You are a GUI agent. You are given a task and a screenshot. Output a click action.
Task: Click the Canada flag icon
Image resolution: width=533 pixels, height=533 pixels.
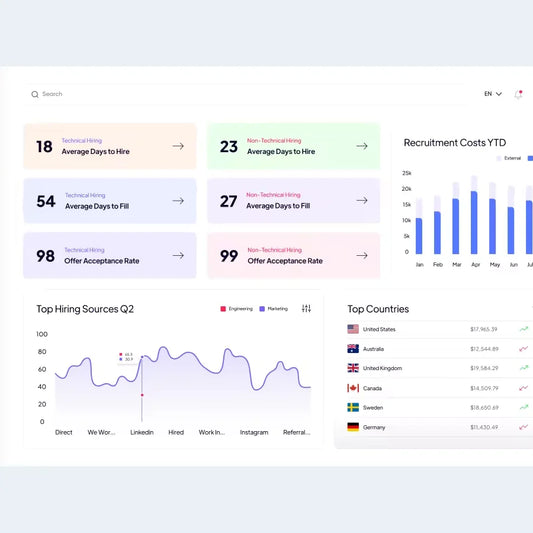[353, 388]
